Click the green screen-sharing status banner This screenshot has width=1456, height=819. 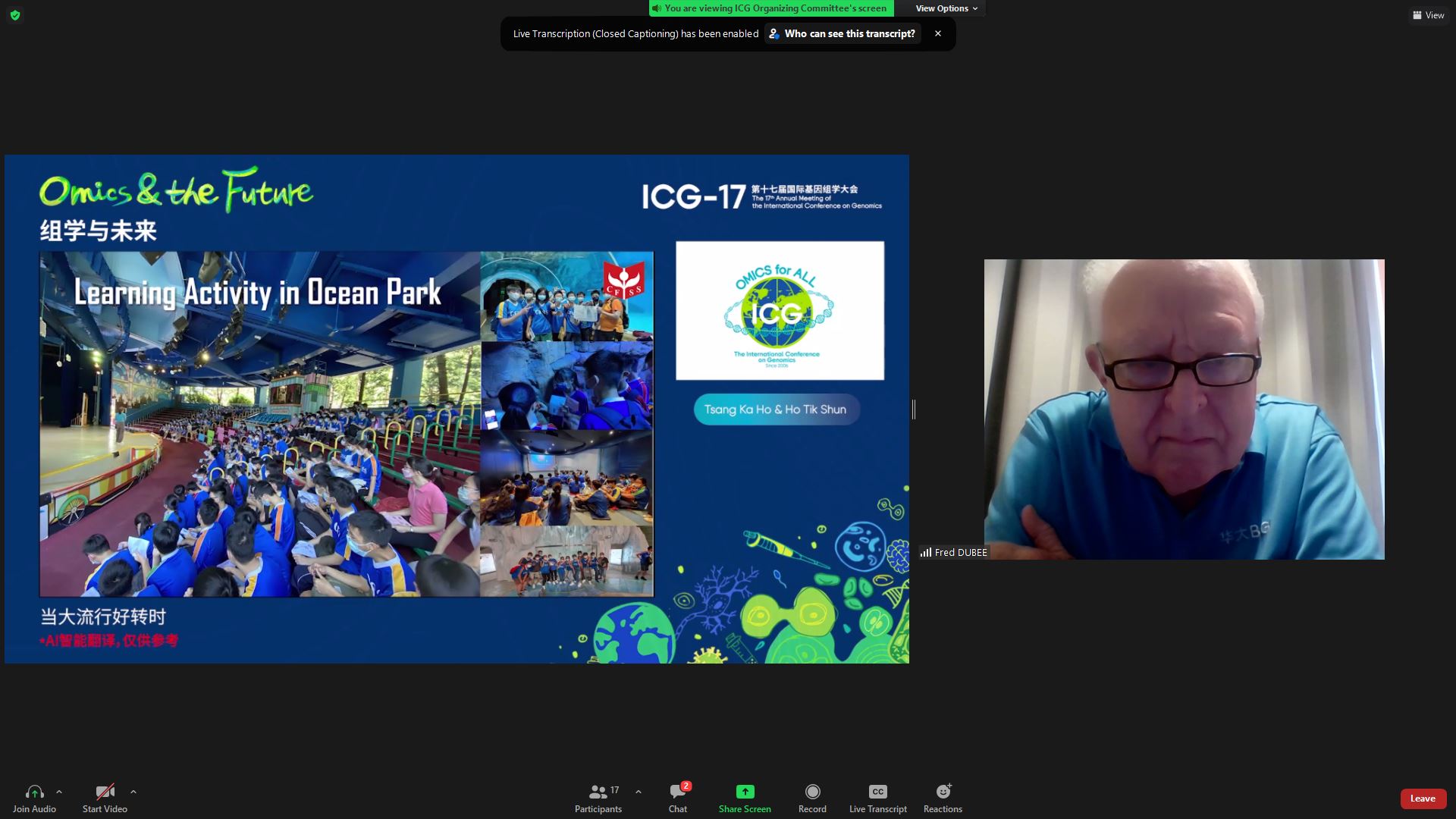click(771, 8)
